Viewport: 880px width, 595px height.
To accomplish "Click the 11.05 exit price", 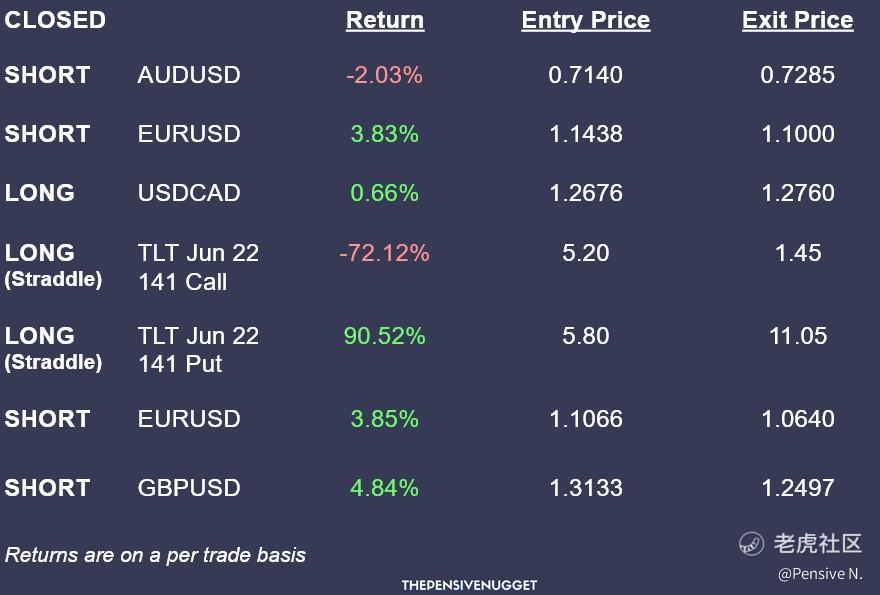I will click(797, 336).
